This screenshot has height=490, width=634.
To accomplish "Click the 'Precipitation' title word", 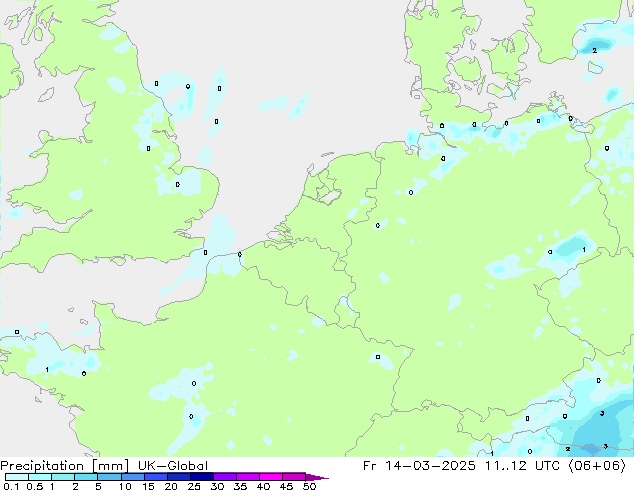I will 42,466.
